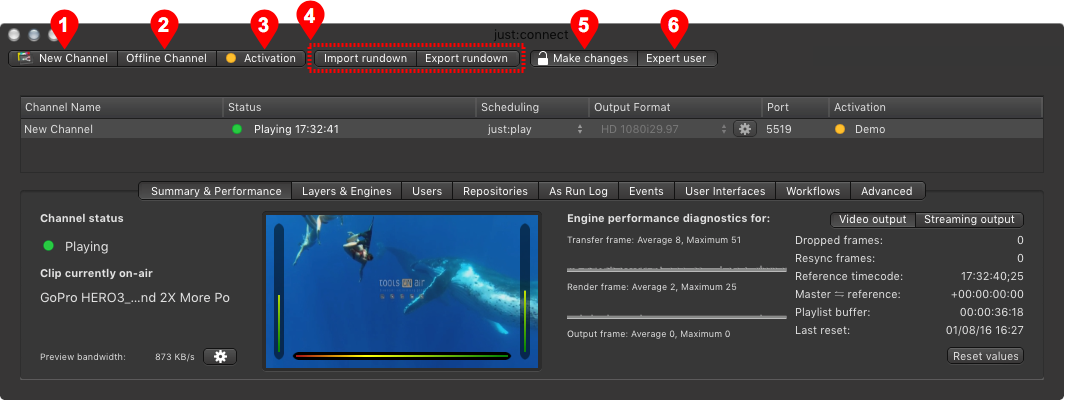This screenshot has width=1084, height=420.
Task: Open Scheduling dropdown showing just:play
Action: click(532, 129)
